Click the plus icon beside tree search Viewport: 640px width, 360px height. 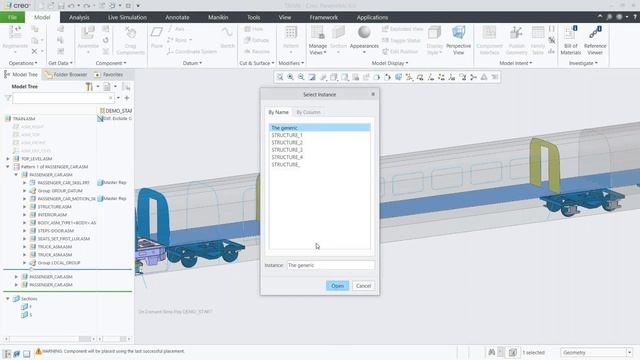pyautogui.click(x=127, y=98)
